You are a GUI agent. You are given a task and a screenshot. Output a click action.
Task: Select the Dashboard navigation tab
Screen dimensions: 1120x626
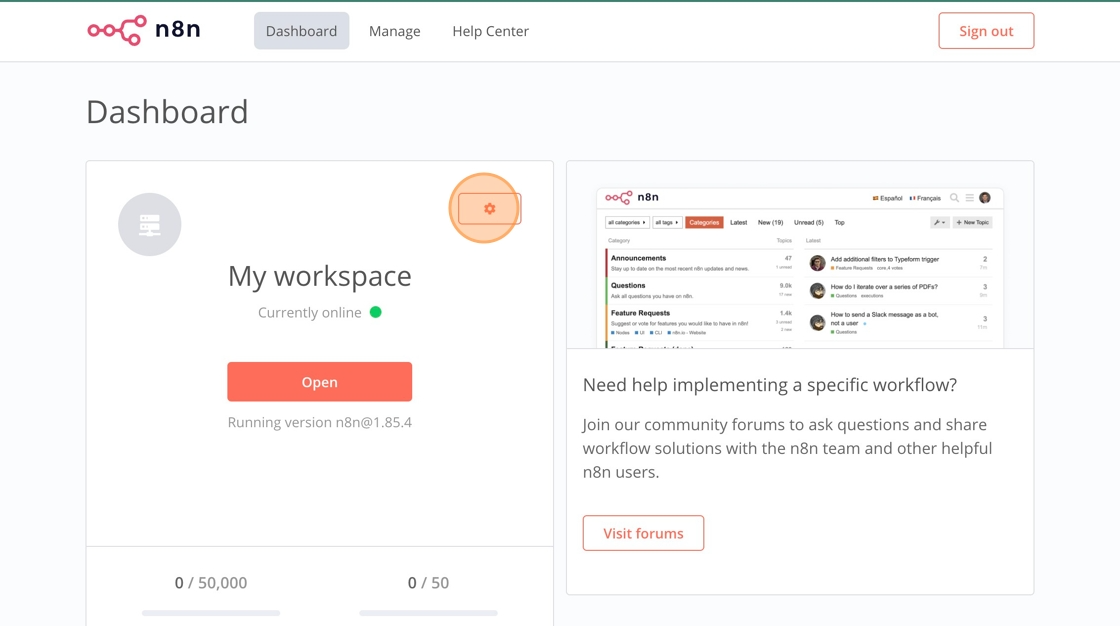[301, 31]
